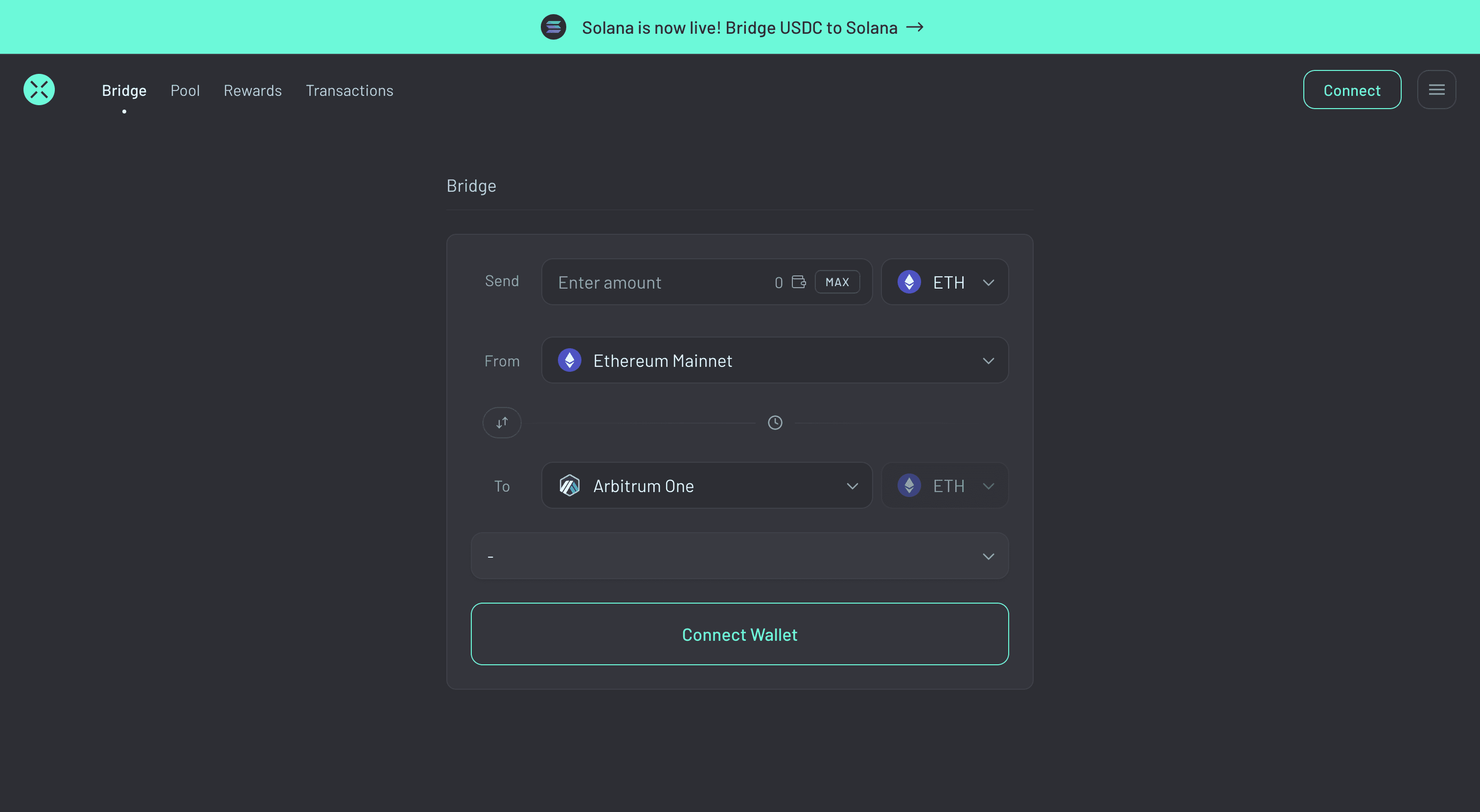Click the MAX amount button

tap(837, 281)
